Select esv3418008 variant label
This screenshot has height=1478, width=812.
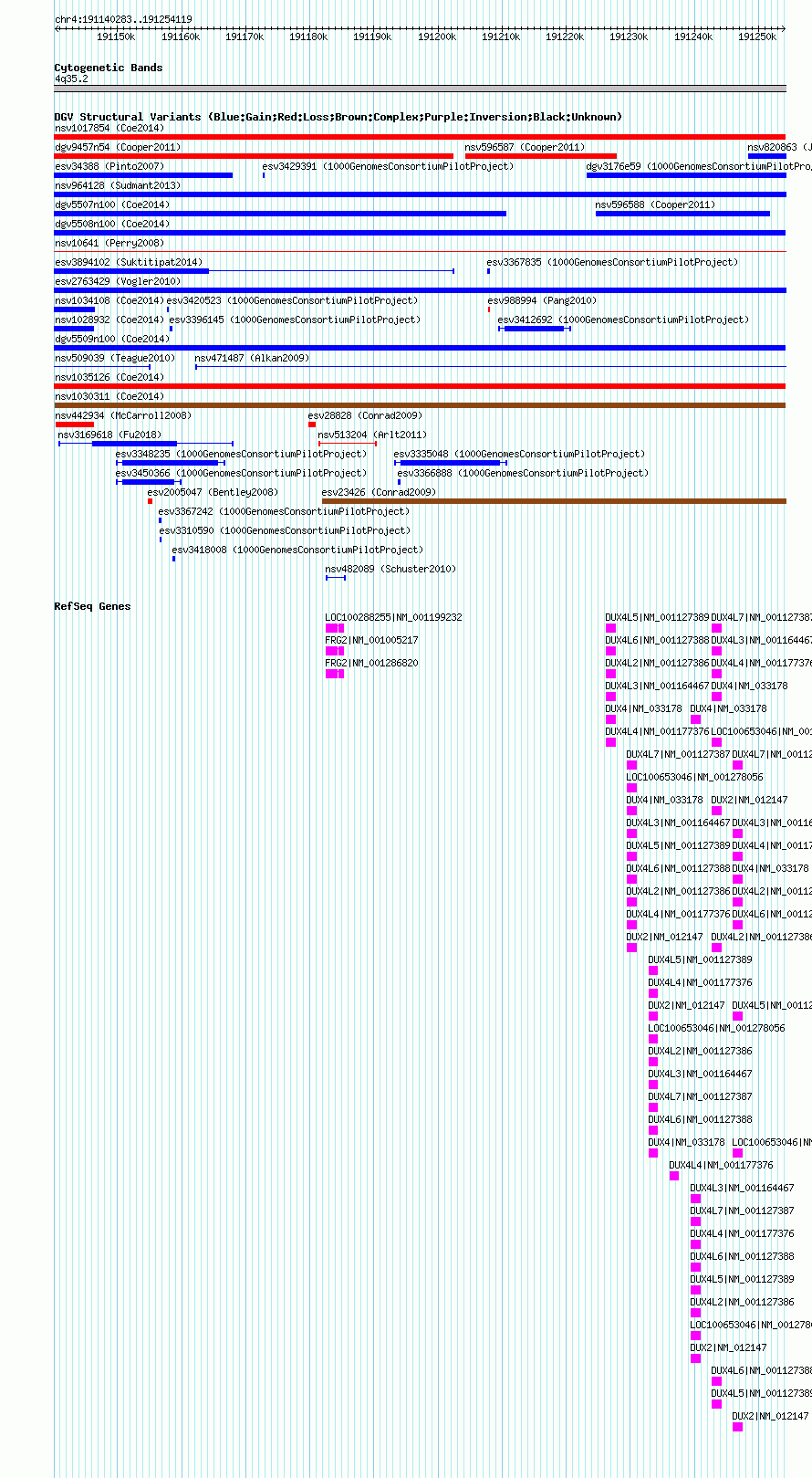pyautogui.click(x=297, y=550)
